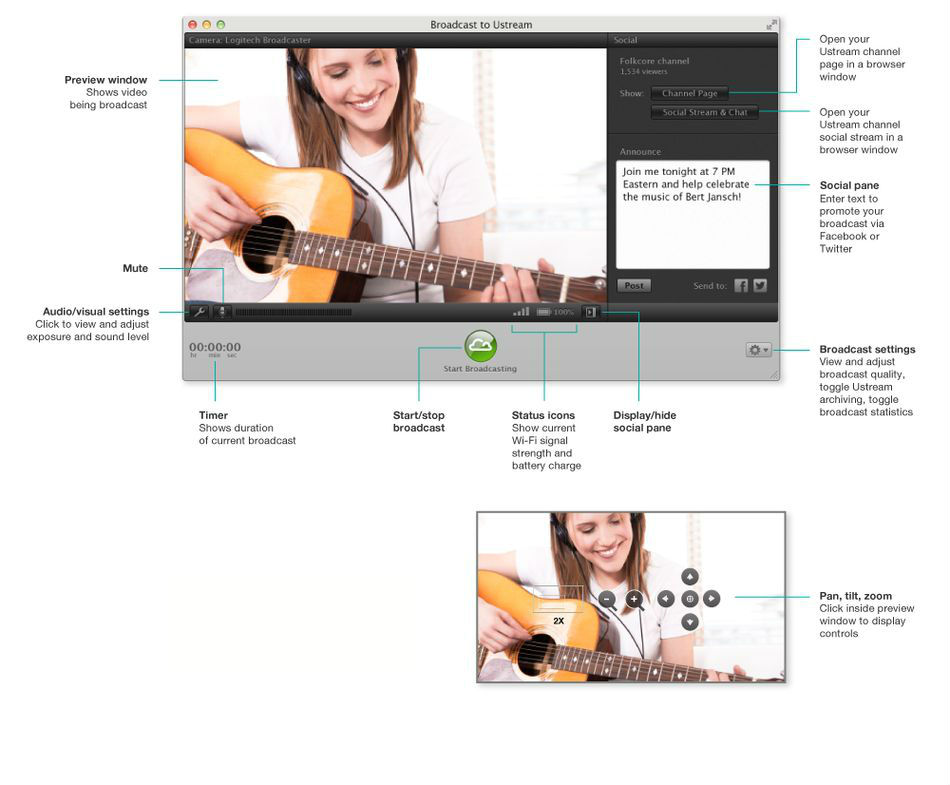950x785 pixels.
Task: Click the Folkcore channel name
Action: 654,61
